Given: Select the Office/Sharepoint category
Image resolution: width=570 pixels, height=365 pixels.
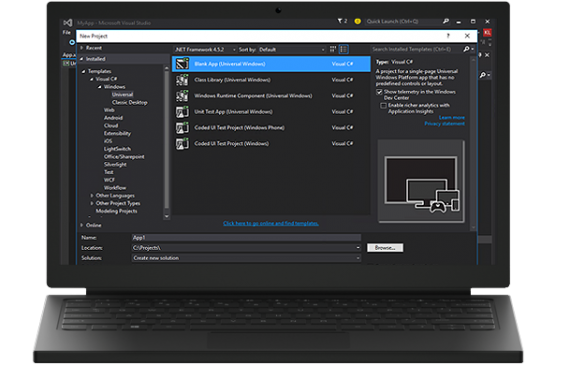Looking at the screenshot, I should [124, 157].
